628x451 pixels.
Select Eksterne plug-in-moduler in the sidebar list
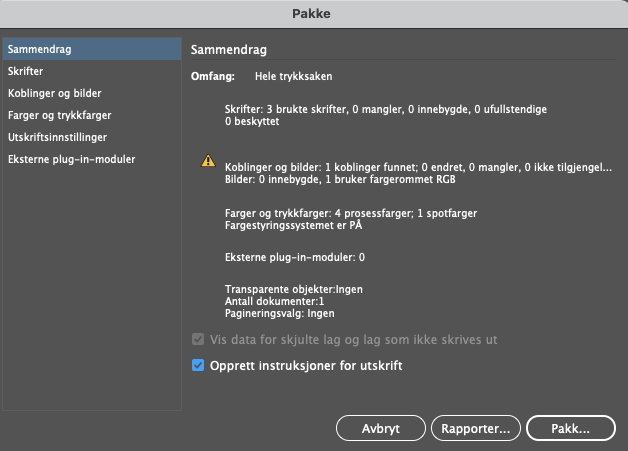pyautogui.click(x=71, y=159)
